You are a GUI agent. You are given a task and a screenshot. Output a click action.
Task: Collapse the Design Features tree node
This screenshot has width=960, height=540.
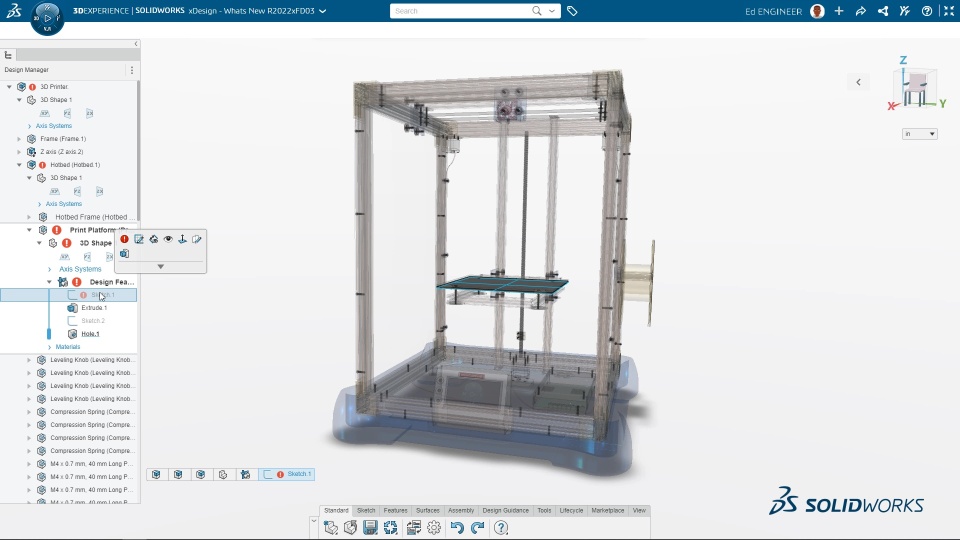(x=50, y=282)
